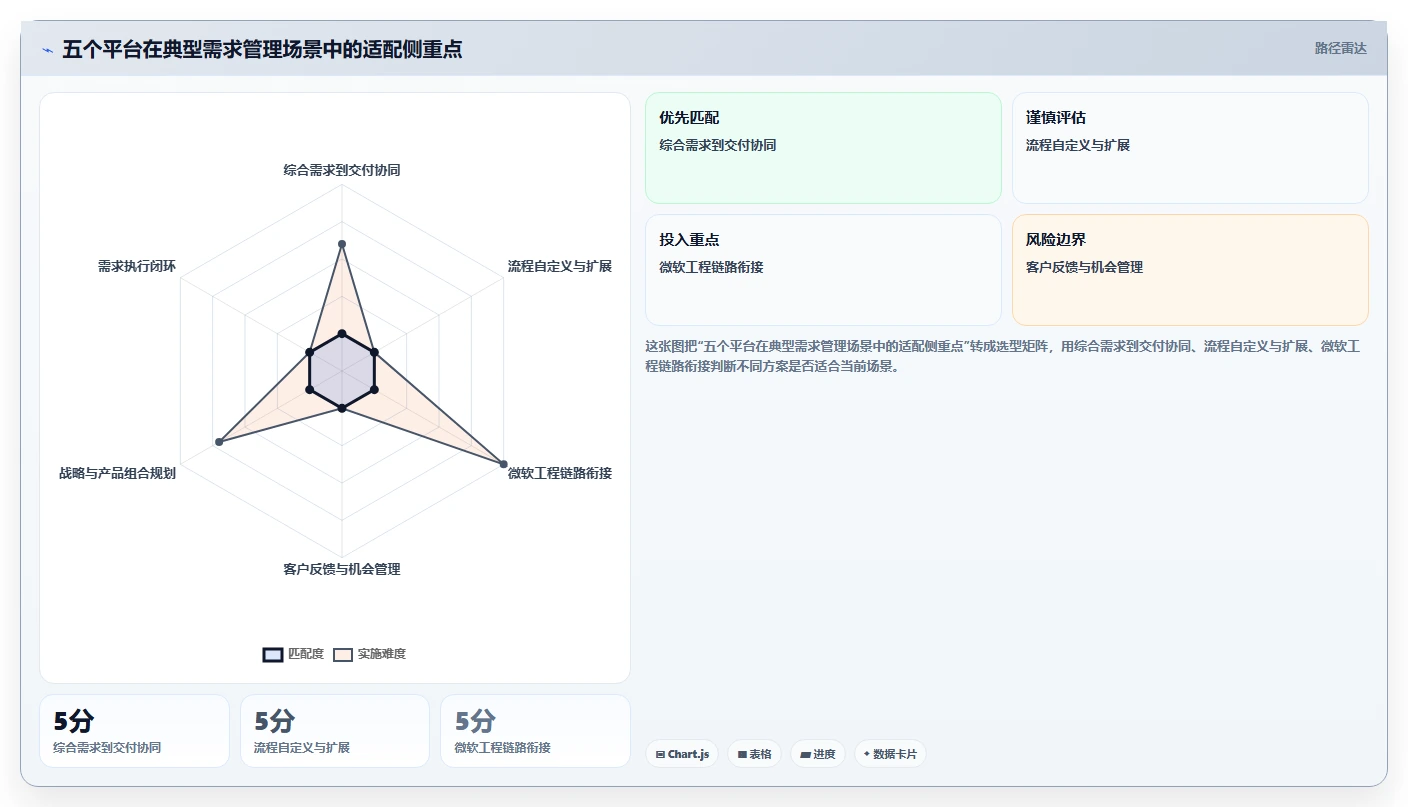The image size is (1408, 807).
Task: Toggle the 匹配度 series in the chart legend
Action: click(293, 654)
